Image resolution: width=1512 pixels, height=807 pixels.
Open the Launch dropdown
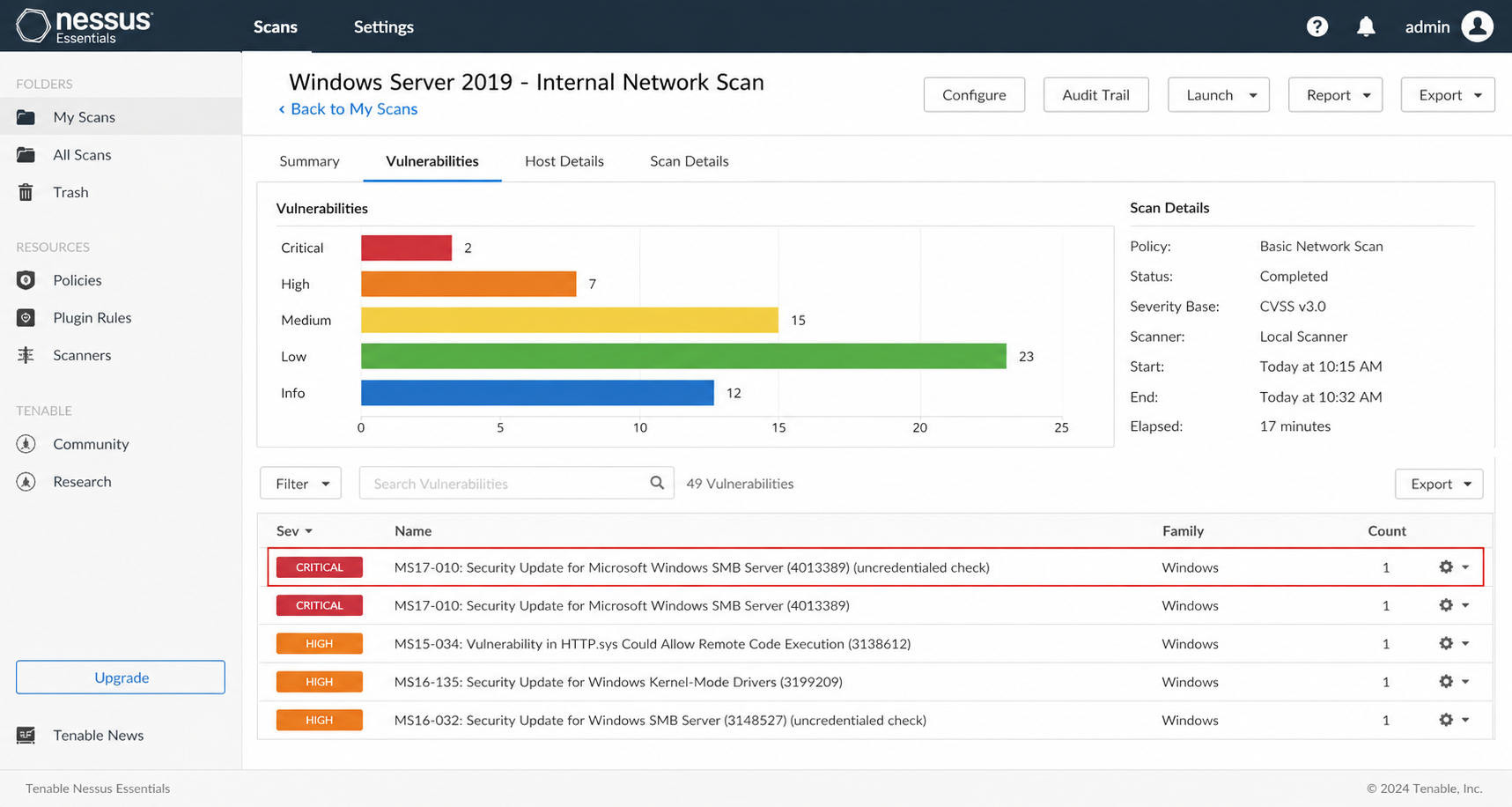(x=1219, y=95)
